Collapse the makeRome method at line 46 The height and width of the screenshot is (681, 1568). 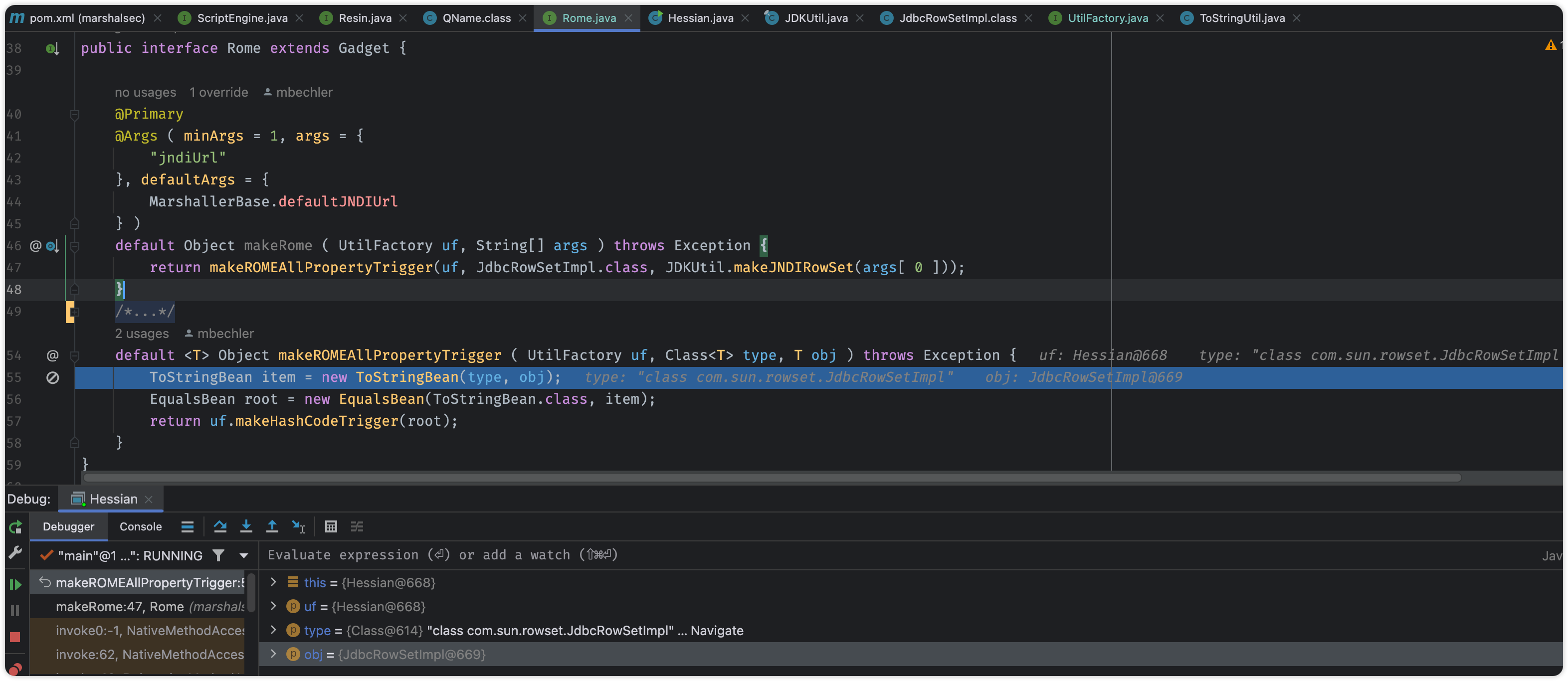coord(74,246)
